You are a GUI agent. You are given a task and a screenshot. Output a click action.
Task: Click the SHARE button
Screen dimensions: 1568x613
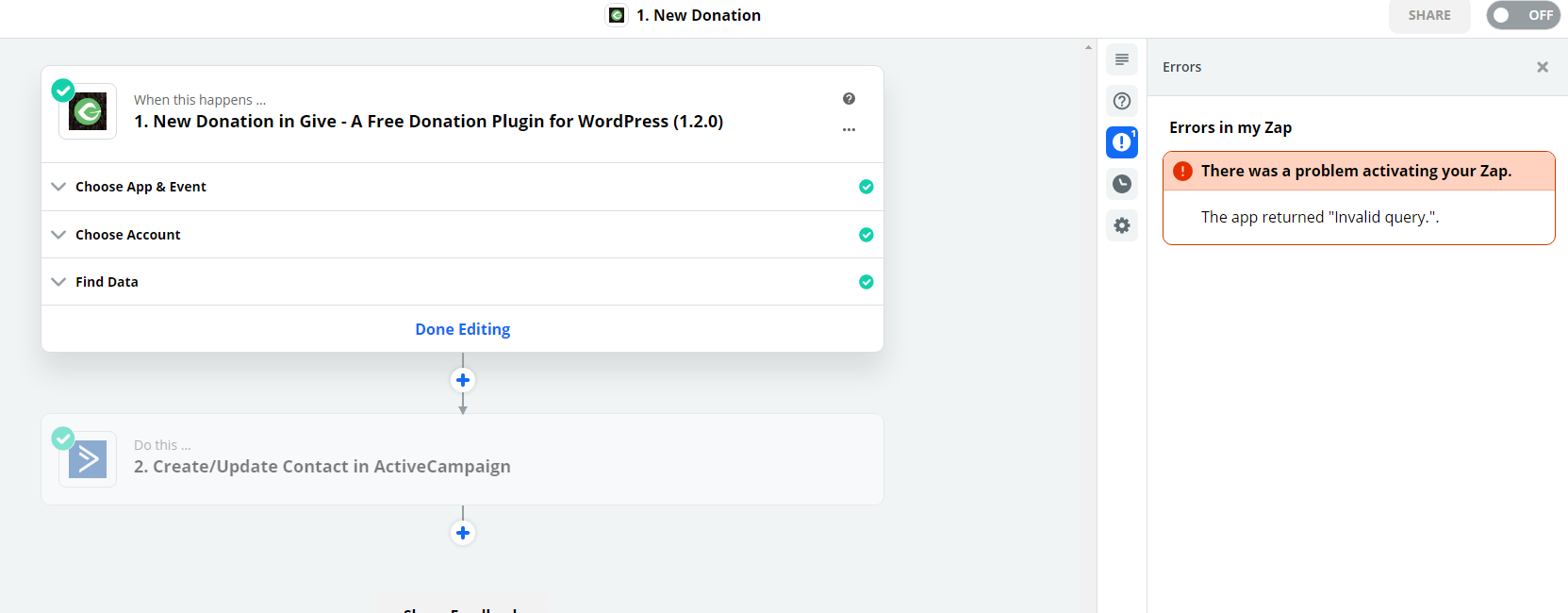1429,15
